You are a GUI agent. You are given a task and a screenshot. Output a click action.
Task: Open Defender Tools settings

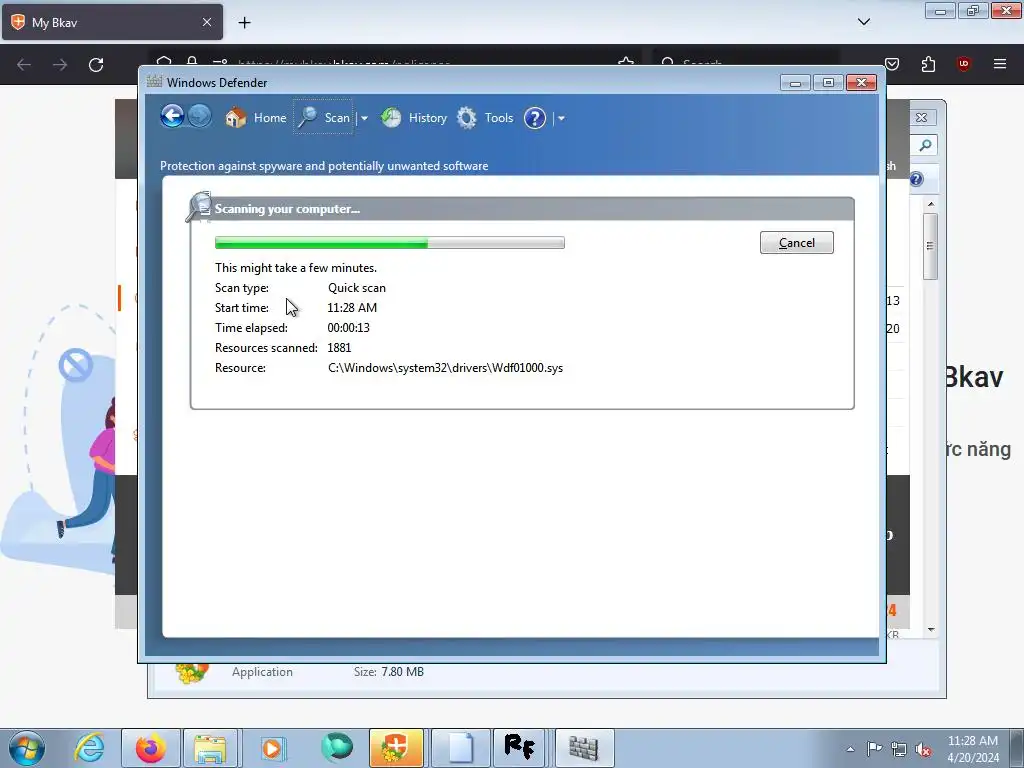click(x=485, y=118)
